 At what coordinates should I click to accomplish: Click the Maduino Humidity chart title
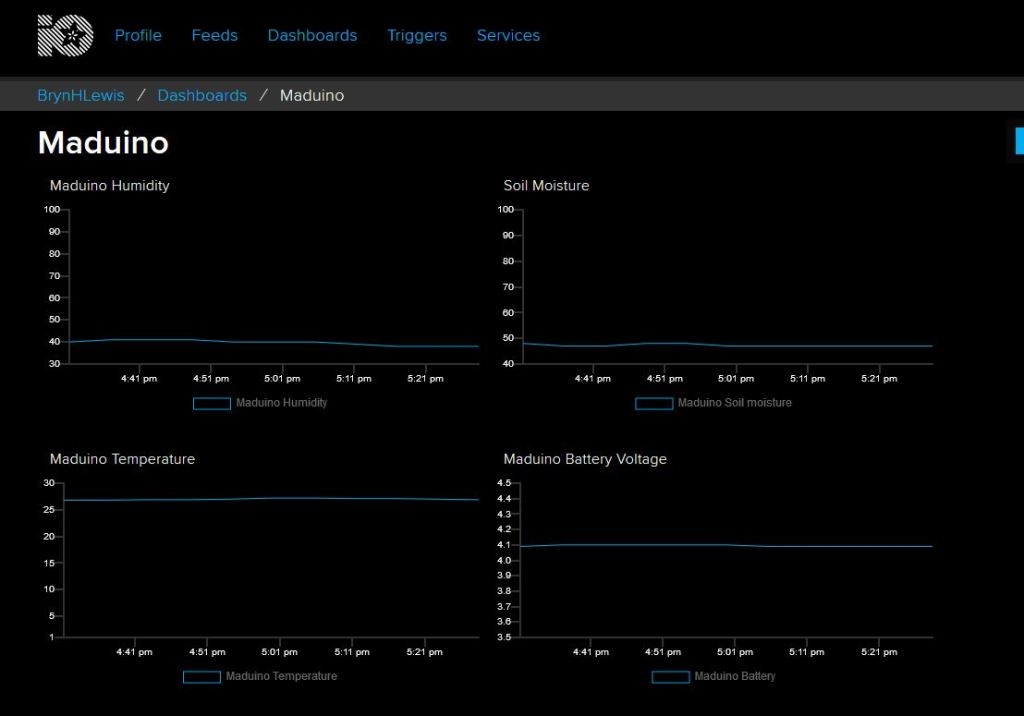click(x=110, y=185)
